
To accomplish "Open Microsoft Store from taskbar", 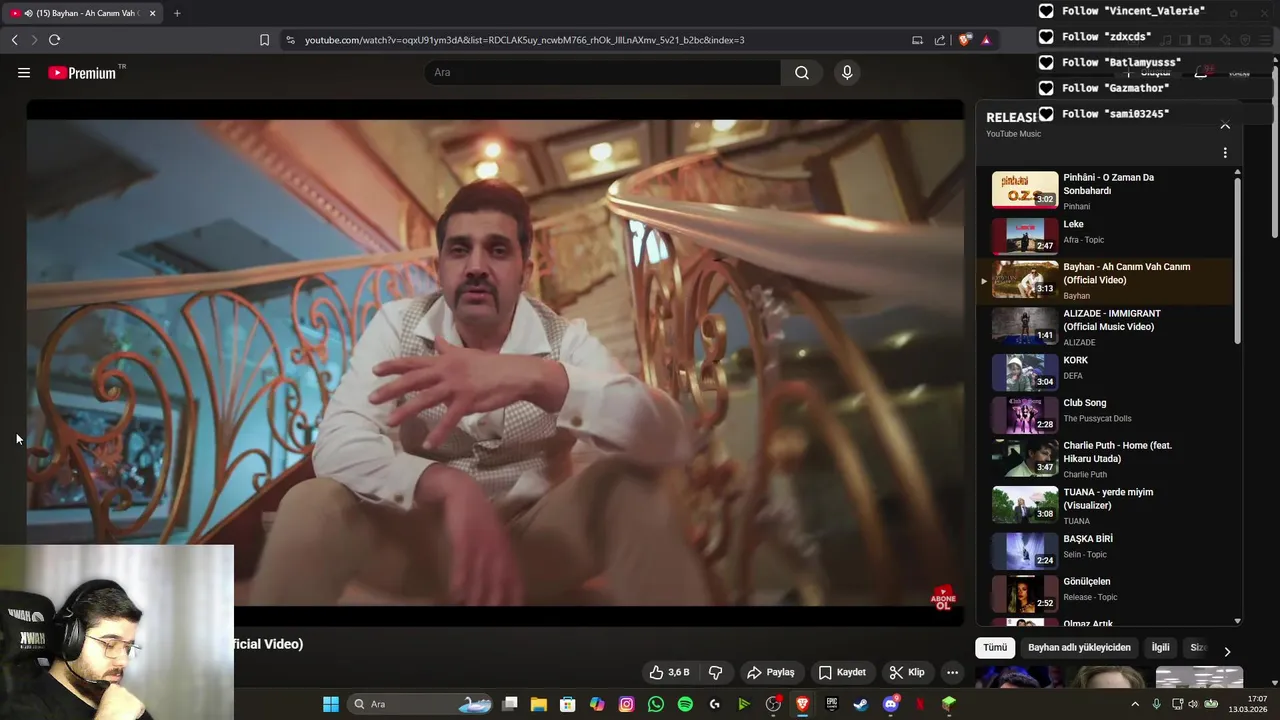I will 568,704.
